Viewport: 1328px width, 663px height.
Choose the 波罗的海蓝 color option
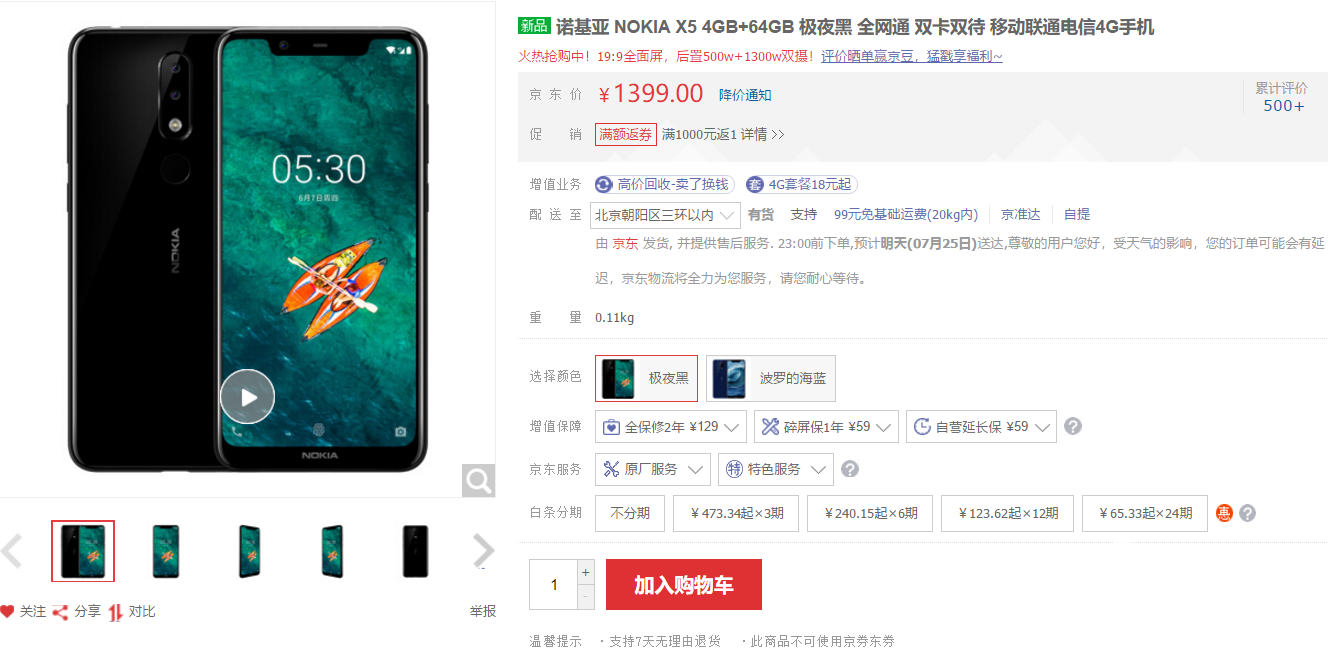(771, 378)
